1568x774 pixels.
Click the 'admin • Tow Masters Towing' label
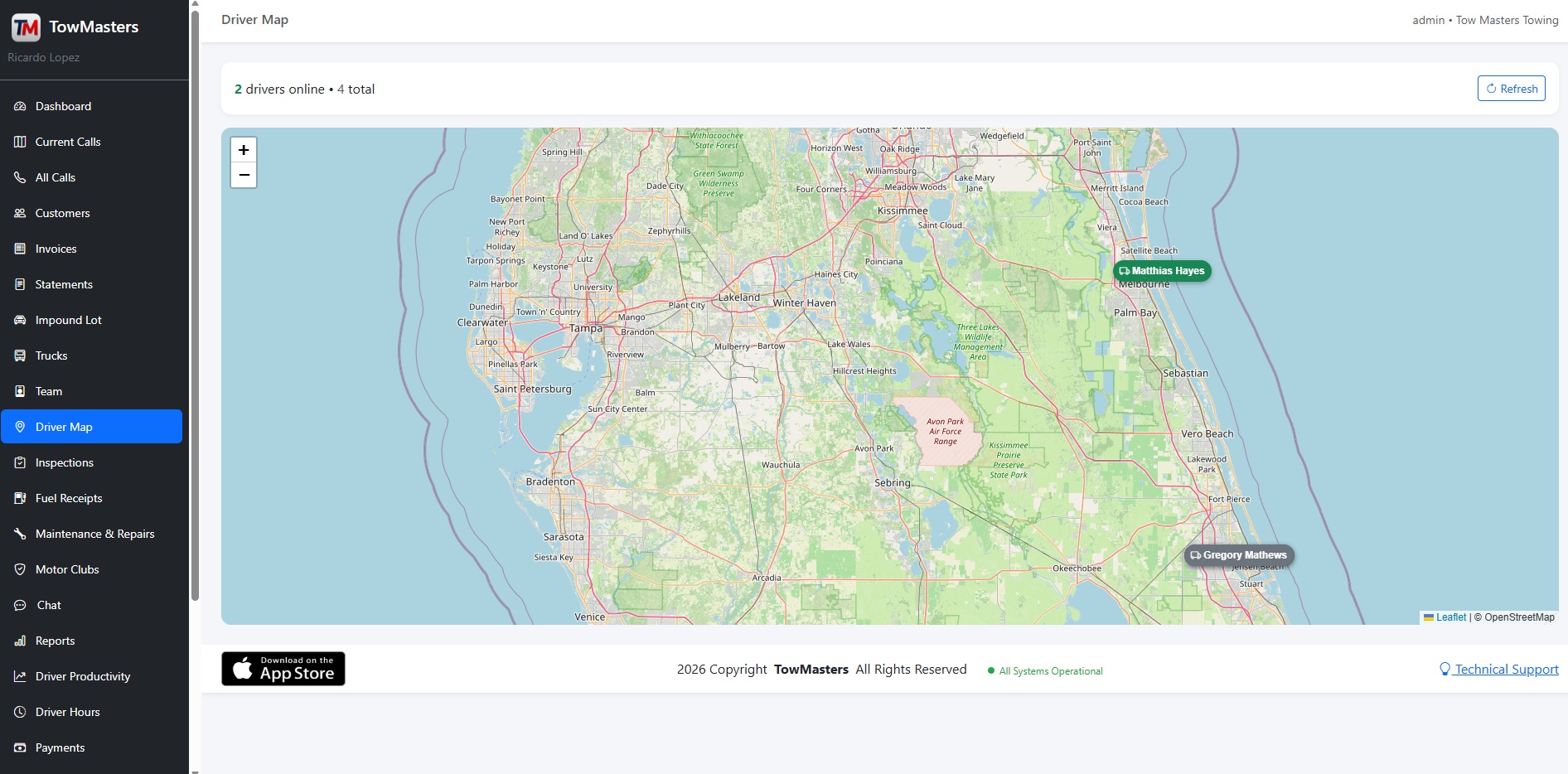pos(1485,20)
